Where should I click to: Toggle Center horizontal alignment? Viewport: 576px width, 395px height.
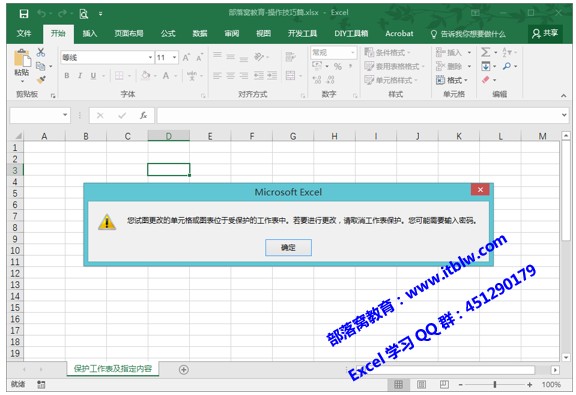coord(230,76)
